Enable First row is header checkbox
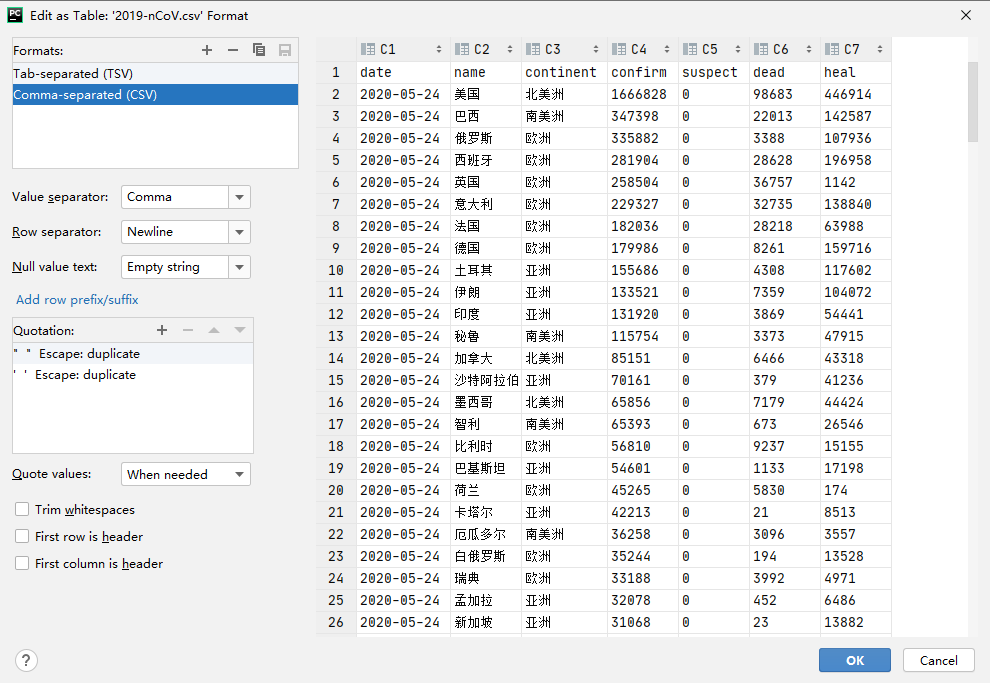 (x=22, y=537)
